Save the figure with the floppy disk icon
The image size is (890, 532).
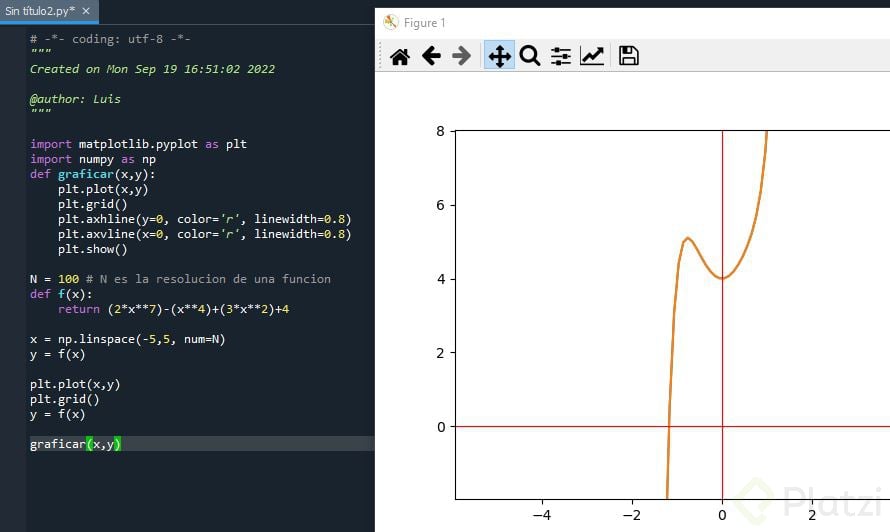[x=628, y=56]
